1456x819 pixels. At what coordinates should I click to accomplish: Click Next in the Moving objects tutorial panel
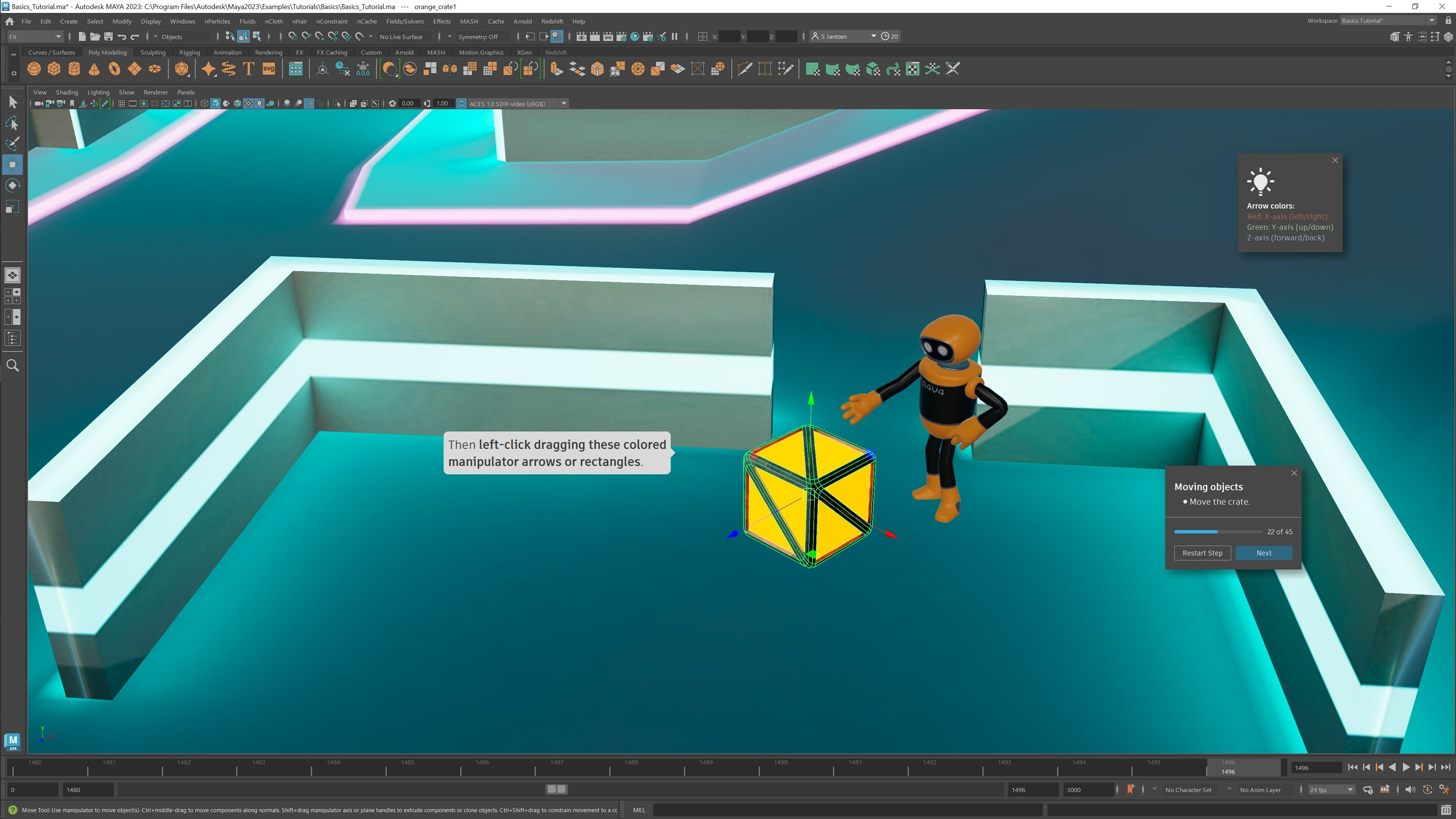click(x=1264, y=553)
